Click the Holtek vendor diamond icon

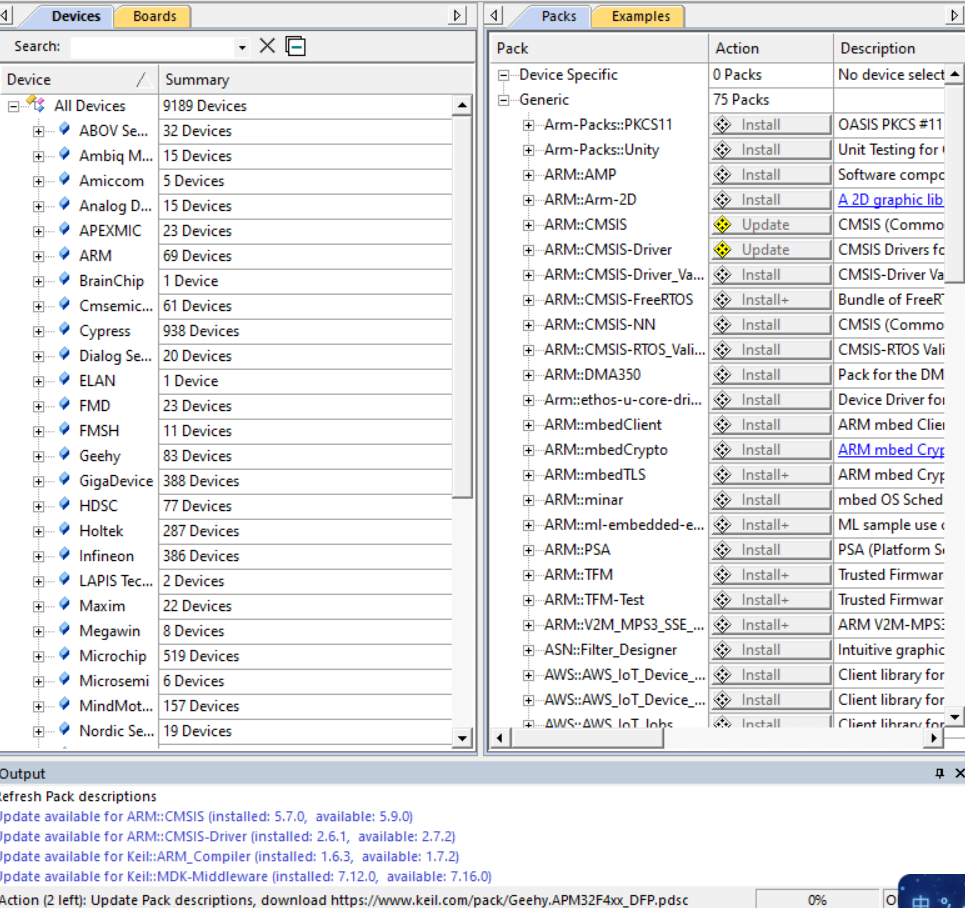pyautogui.click(x=65, y=529)
